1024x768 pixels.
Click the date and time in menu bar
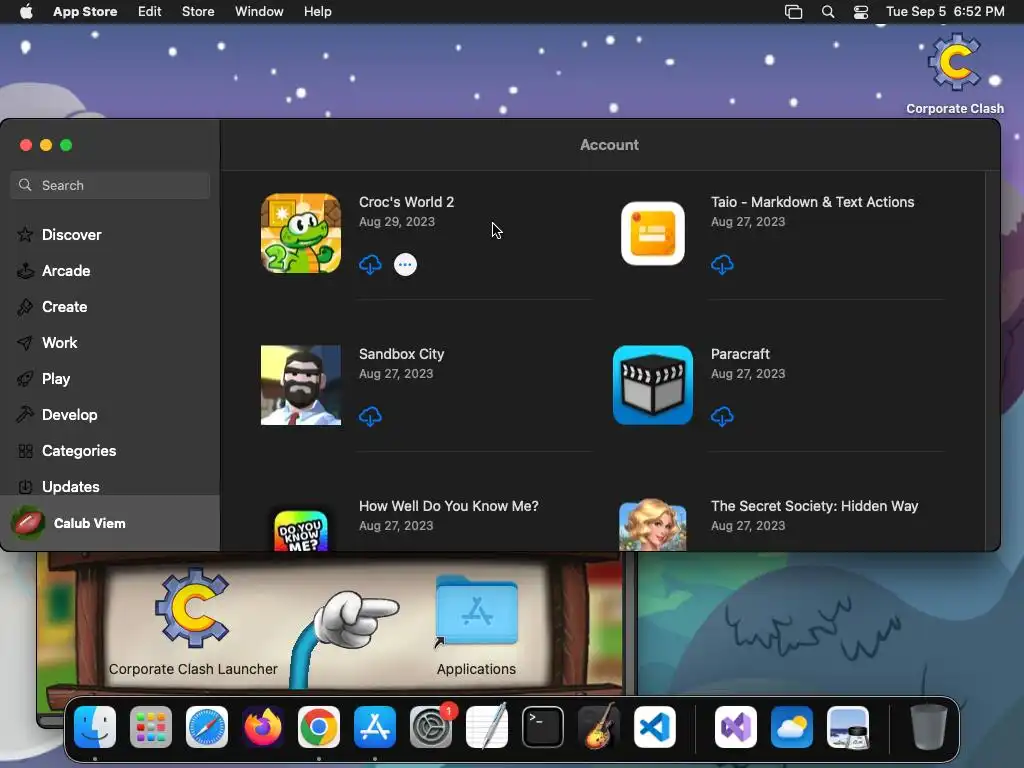pos(945,12)
